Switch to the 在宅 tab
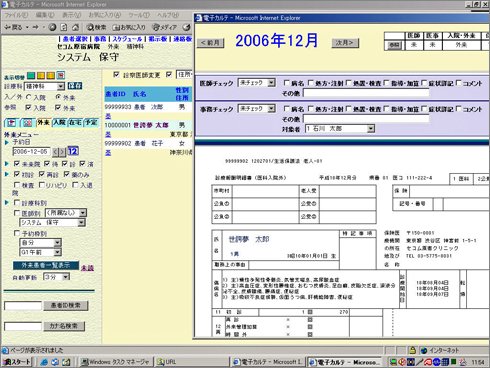Screen dimensions: 490x368 click(x=75, y=122)
